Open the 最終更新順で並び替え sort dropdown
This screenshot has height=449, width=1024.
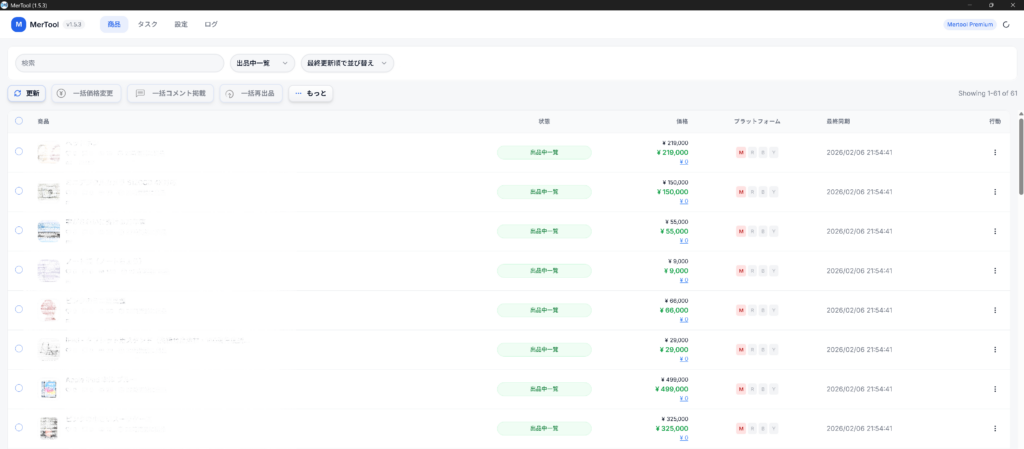[x=347, y=63]
